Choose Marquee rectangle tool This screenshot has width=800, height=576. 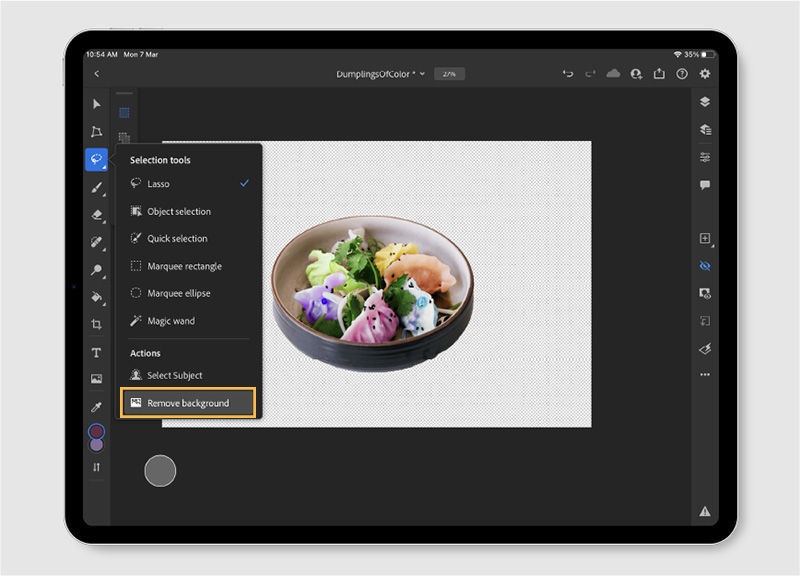189,266
